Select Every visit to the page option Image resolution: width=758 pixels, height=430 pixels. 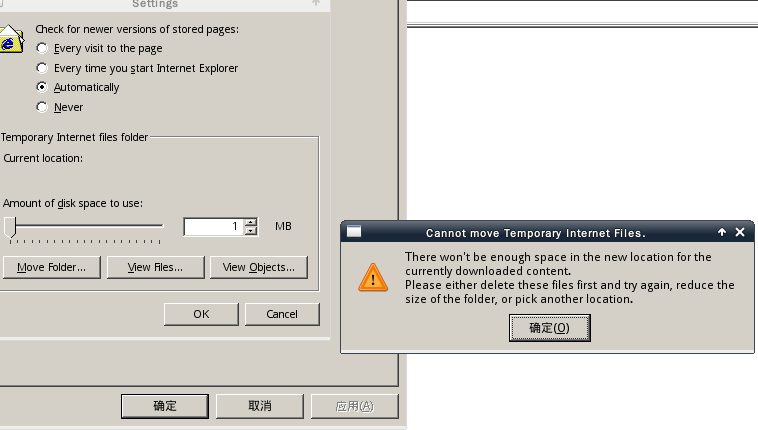pyautogui.click(x=42, y=48)
